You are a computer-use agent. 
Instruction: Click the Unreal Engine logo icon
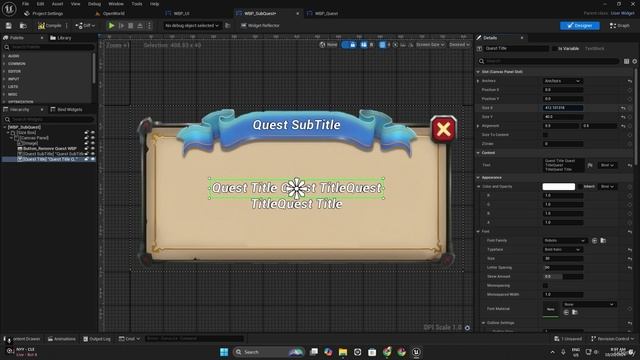click(9, 9)
